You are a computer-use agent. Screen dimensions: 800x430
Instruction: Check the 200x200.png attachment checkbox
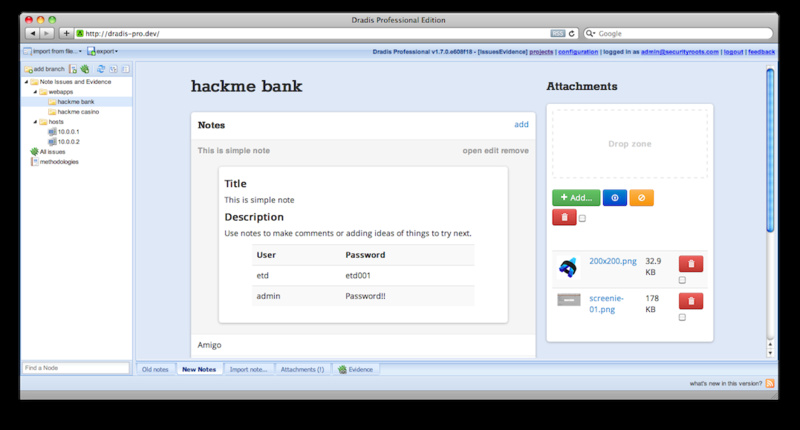(682, 280)
